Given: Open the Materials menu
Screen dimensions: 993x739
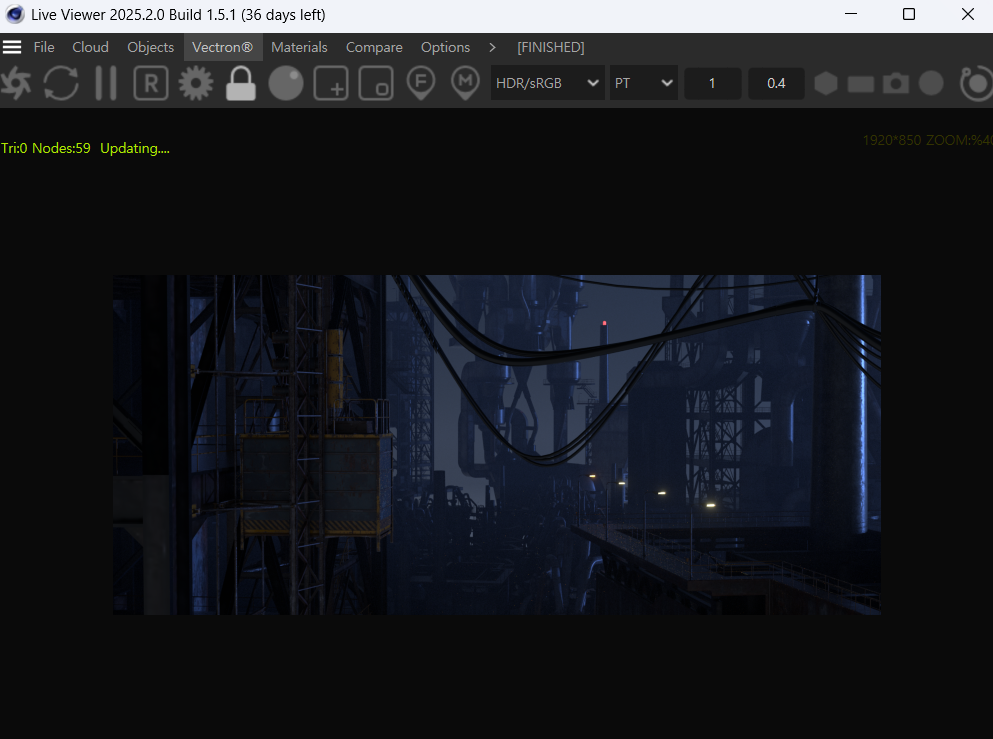Looking at the screenshot, I should click(x=300, y=47).
